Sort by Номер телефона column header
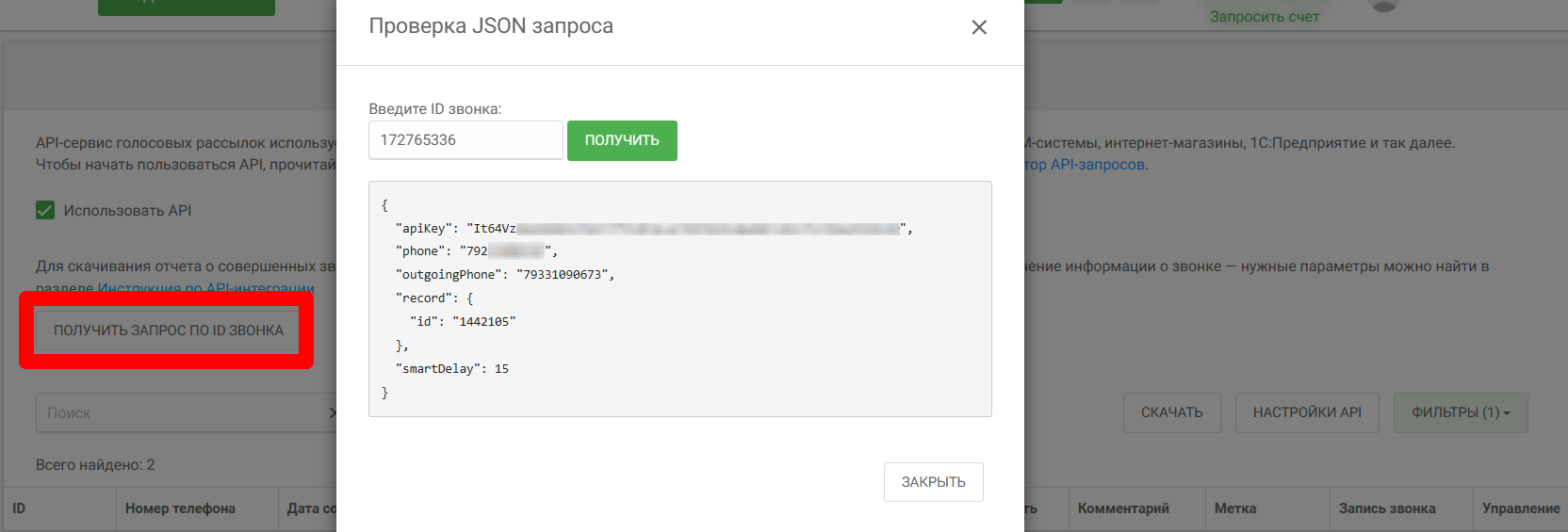The image size is (1568, 532). [x=180, y=508]
